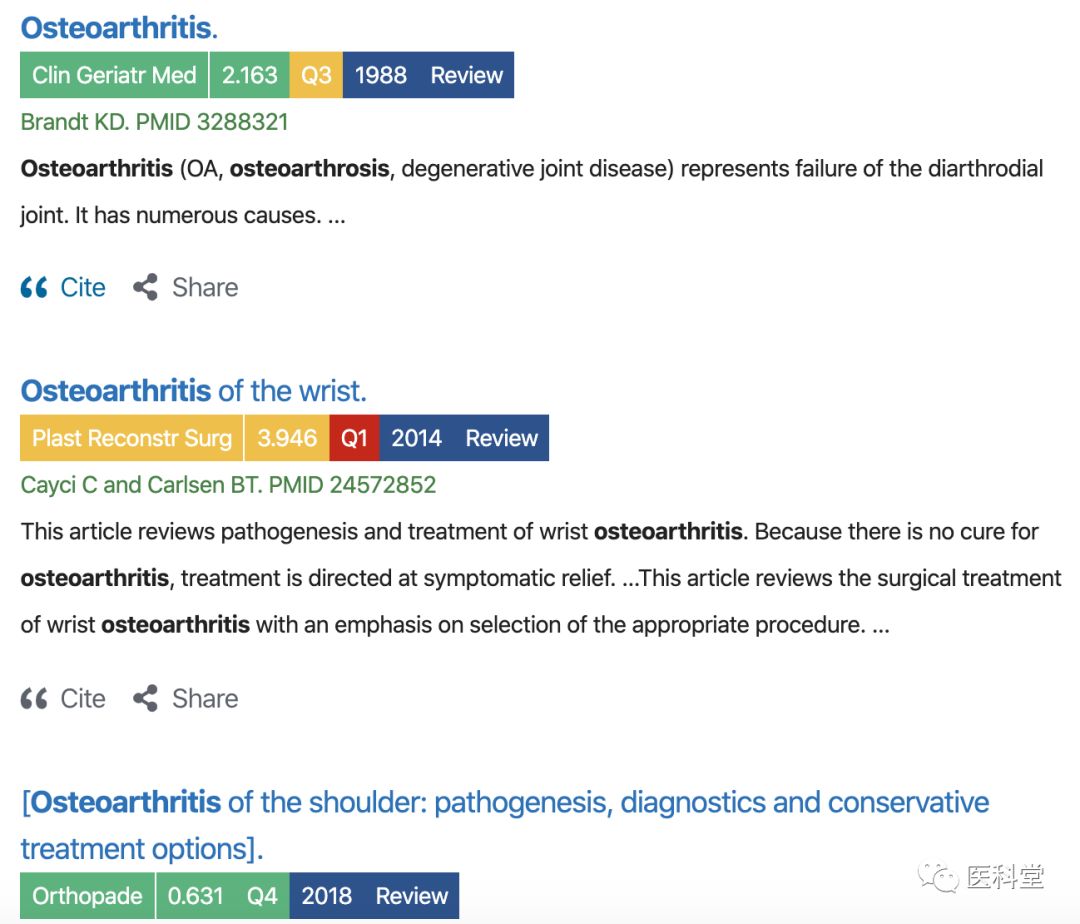This screenshot has height=924, width=1080.
Task: Click the 1988 Review badge
Action: [x=428, y=75]
